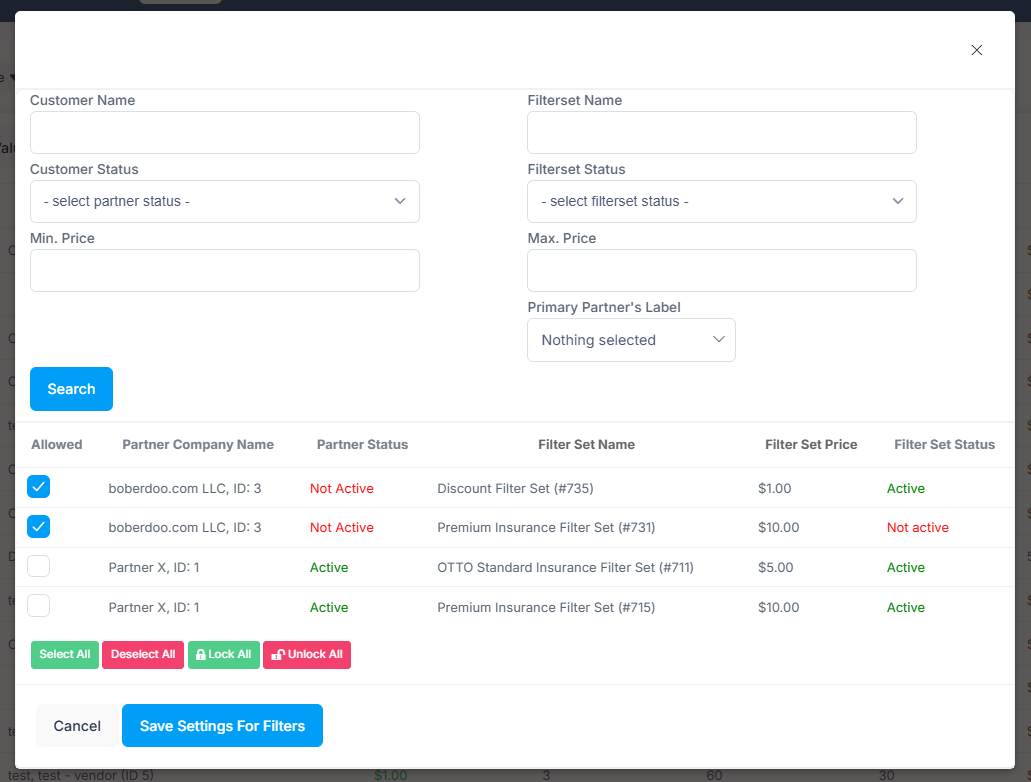Close the dialog with the X icon
1031x782 pixels.
(x=977, y=50)
